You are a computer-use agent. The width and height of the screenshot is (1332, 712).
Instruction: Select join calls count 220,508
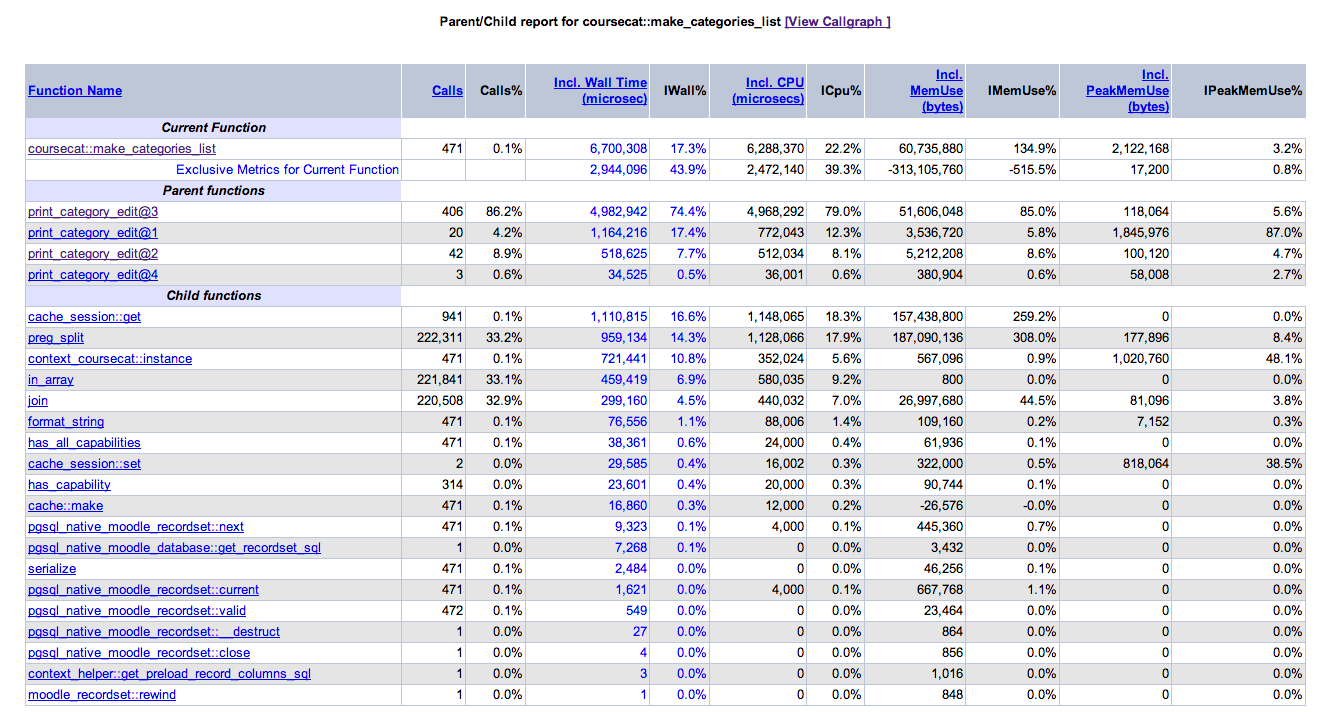[439, 400]
